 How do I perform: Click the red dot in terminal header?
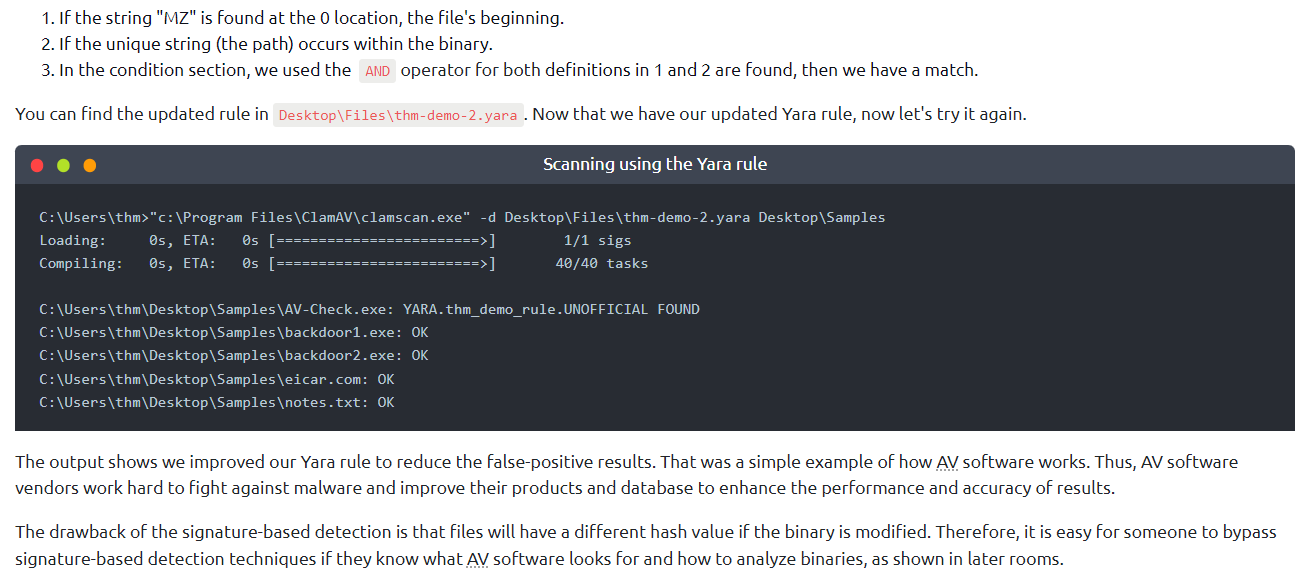click(x=38, y=165)
